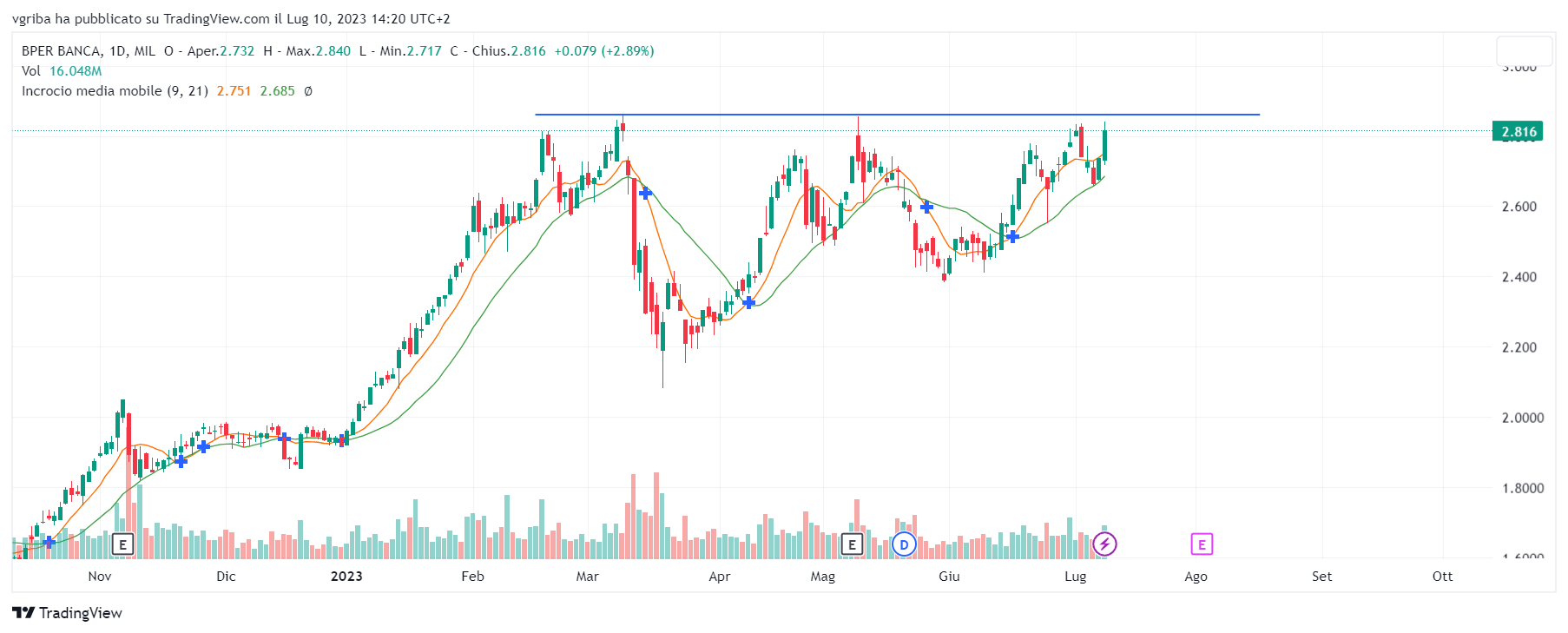Click the earnings E marker in May

tap(852, 544)
